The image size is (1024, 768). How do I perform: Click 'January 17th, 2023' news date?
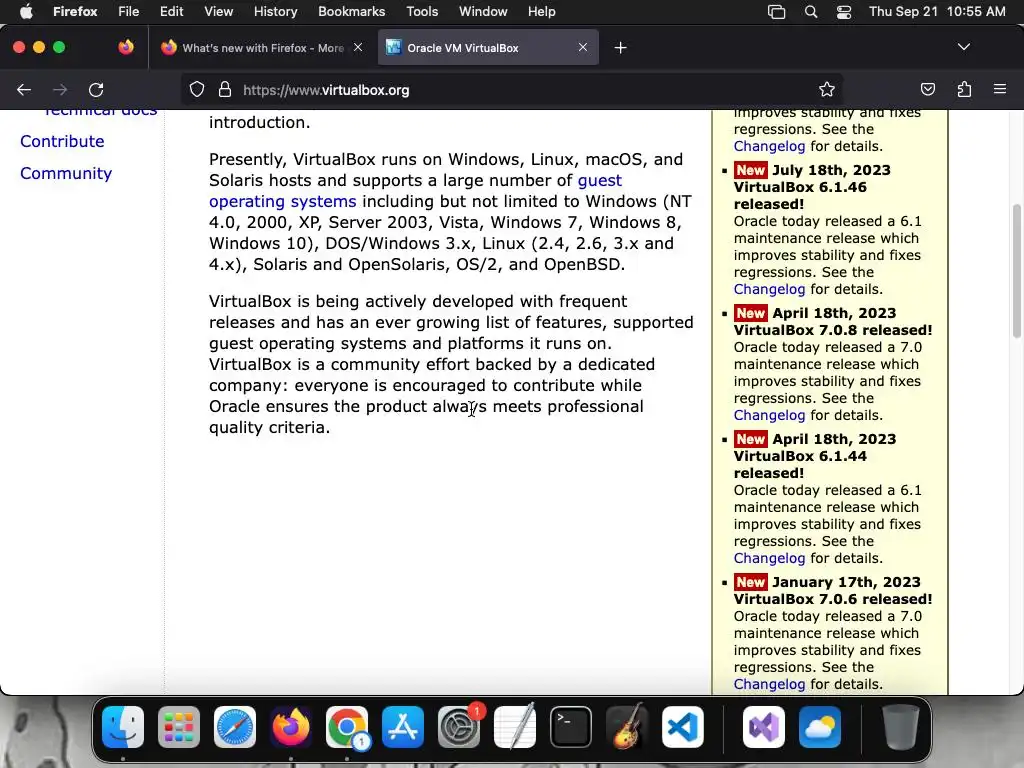pyautogui.click(x=846, y=582)
